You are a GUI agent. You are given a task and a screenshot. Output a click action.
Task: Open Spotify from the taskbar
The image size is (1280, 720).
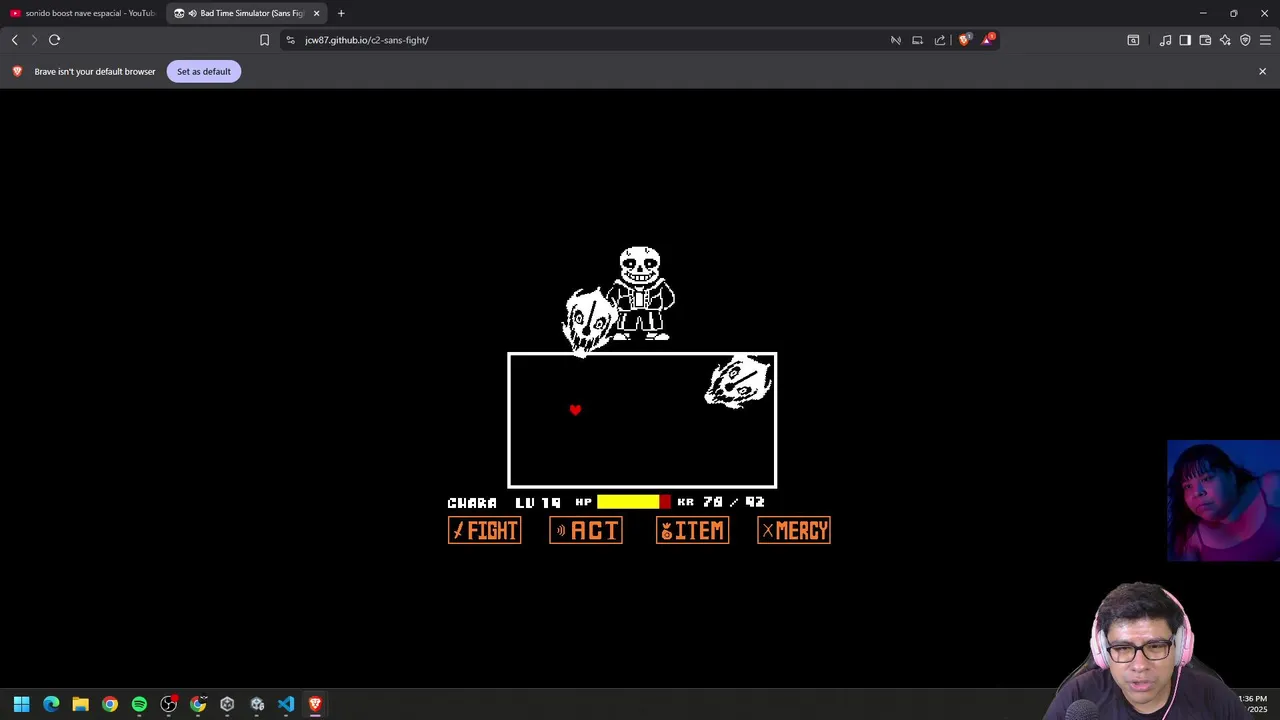pos(139,704)
